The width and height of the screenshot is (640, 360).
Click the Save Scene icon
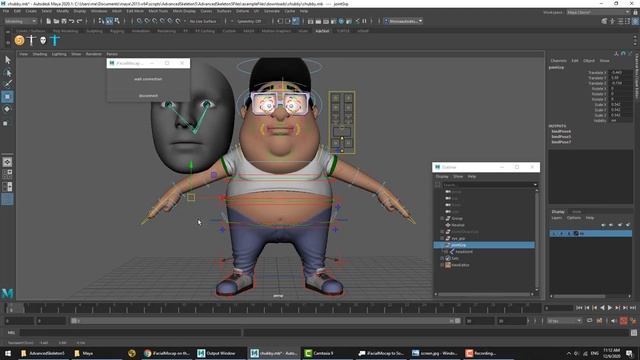pyautogui.click(x=64, y=21)
